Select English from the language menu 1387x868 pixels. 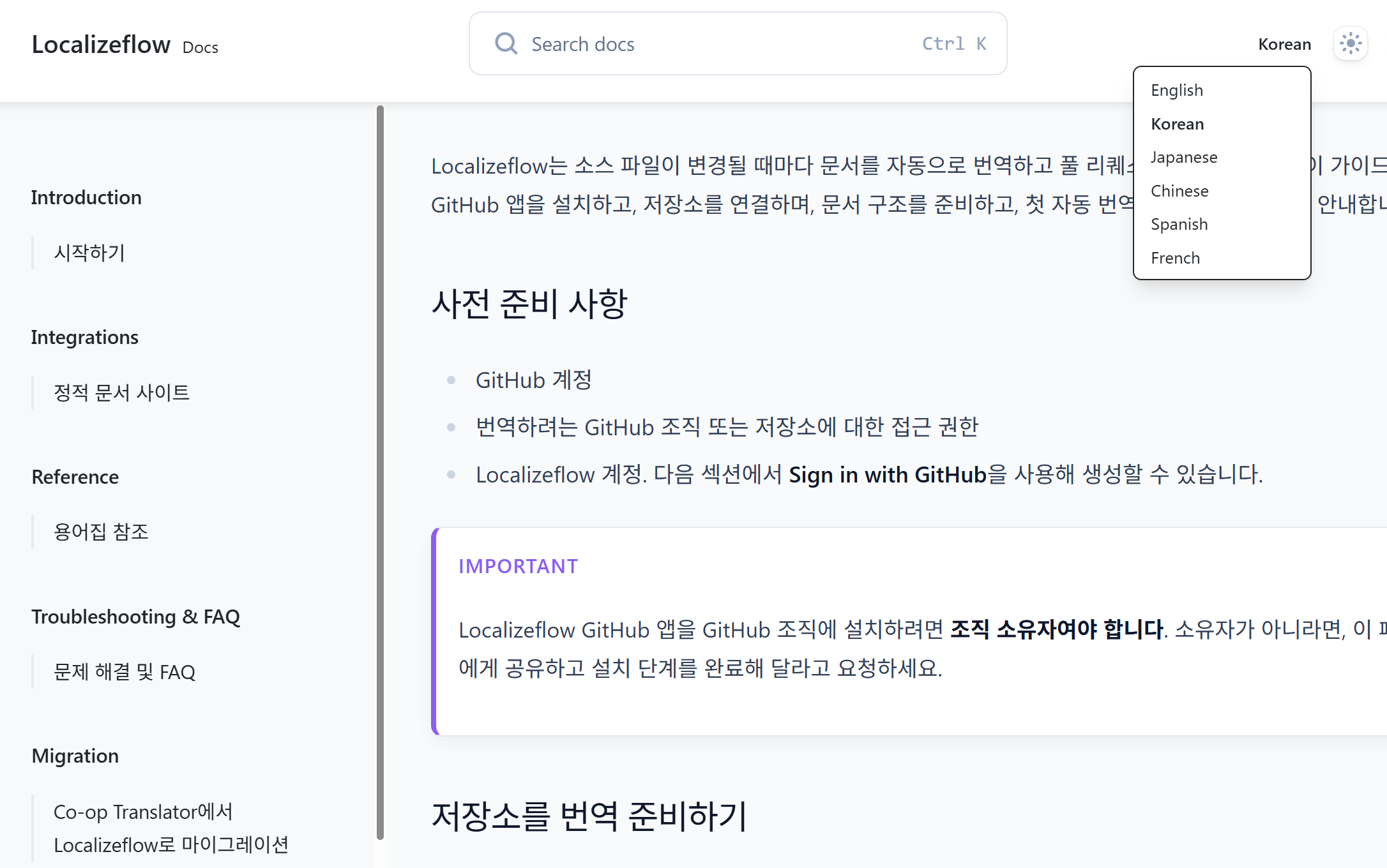[x=1177, y=90]
